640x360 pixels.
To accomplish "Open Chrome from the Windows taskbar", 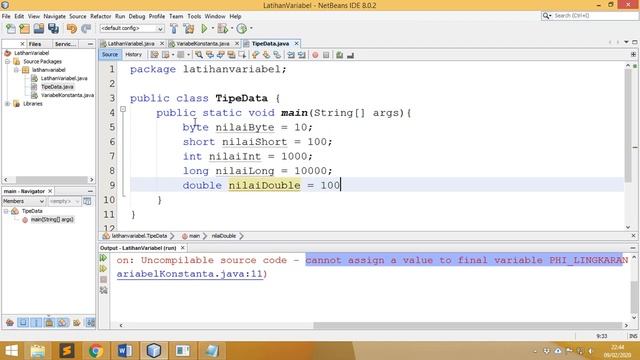I will pos(96,351).
